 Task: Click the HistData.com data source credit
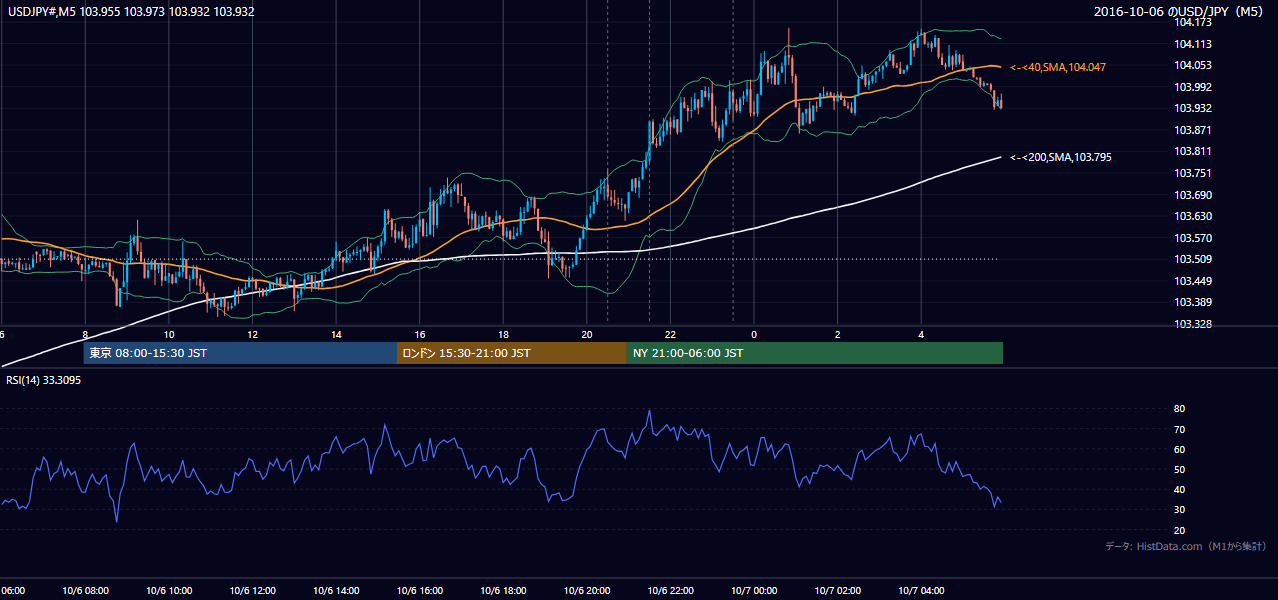(1186, 546)
